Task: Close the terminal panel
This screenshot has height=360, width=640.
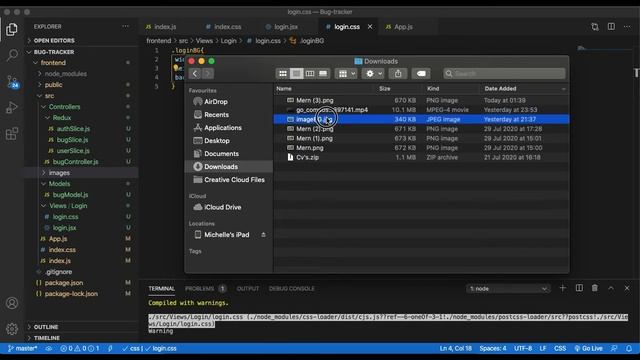Action: pyautogui.click(x=627, y=288)
